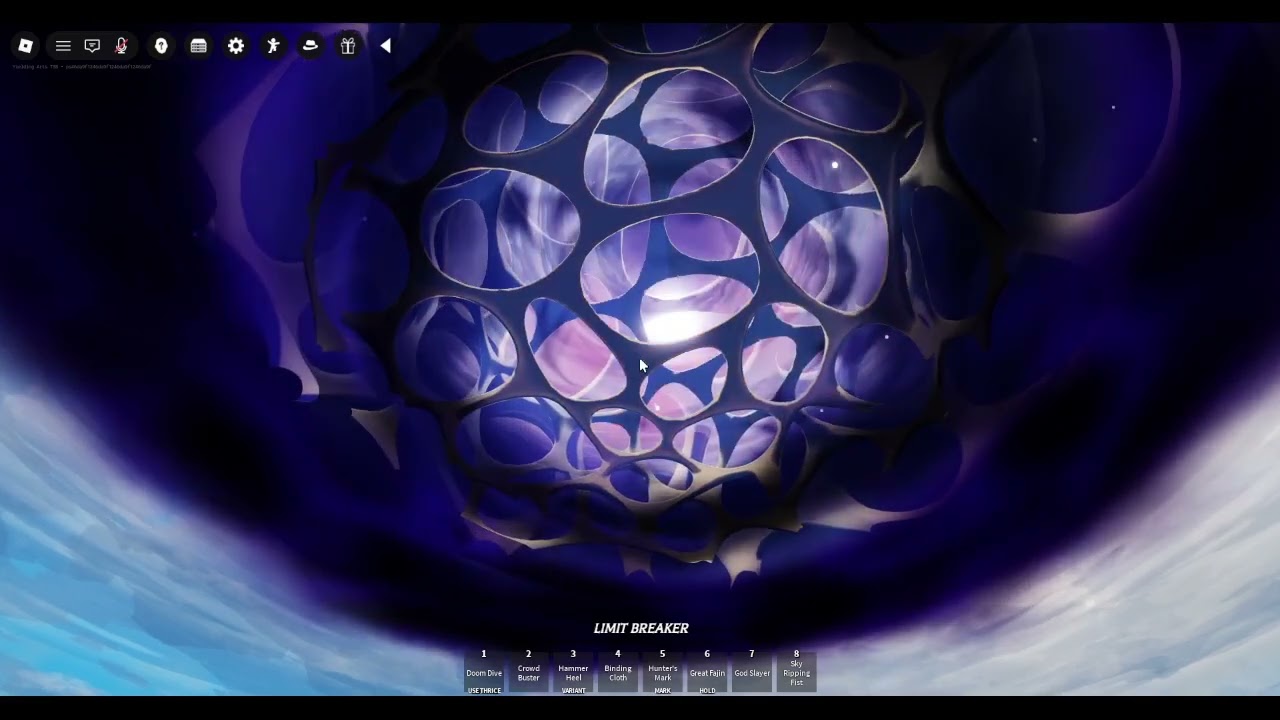Image resolution: width=1280 pixels, height=720 pixels.
Task: Open the chat window icon
Action: (92, 46)
